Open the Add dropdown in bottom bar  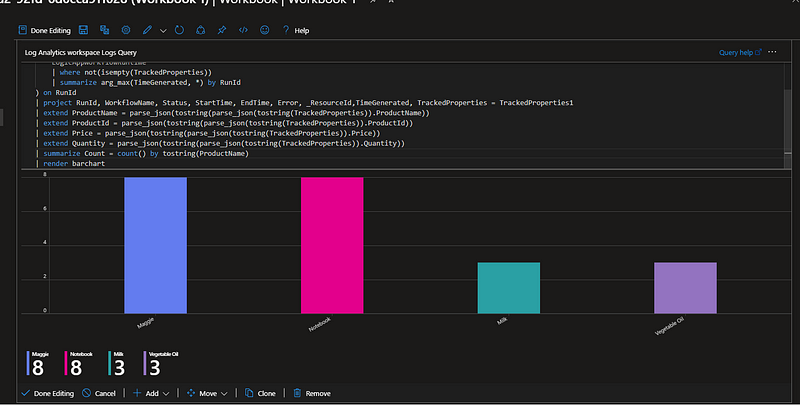(151, 393)
